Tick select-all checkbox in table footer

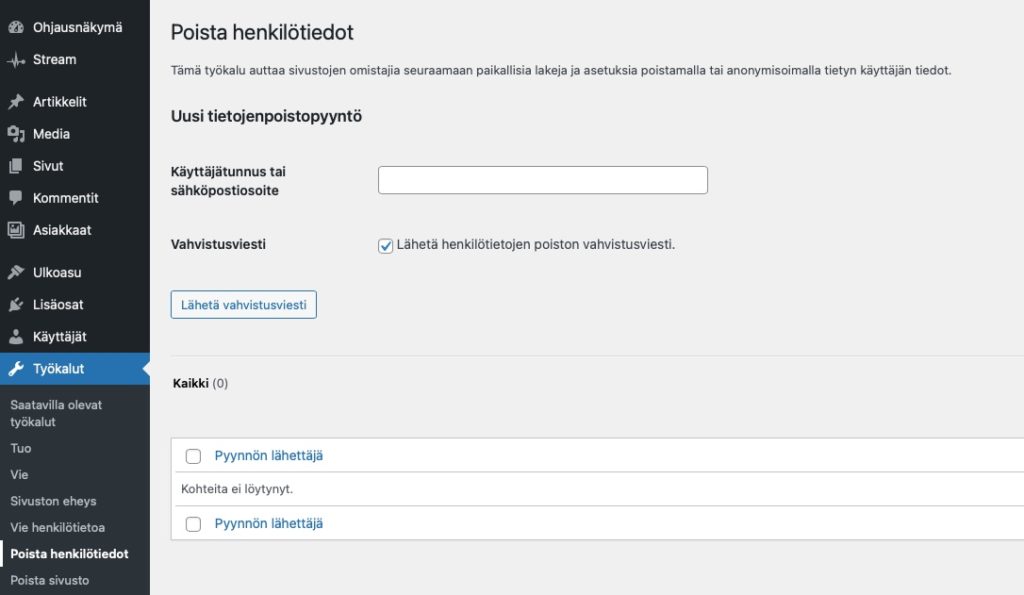pyautogui.click(x=194, y=524)
